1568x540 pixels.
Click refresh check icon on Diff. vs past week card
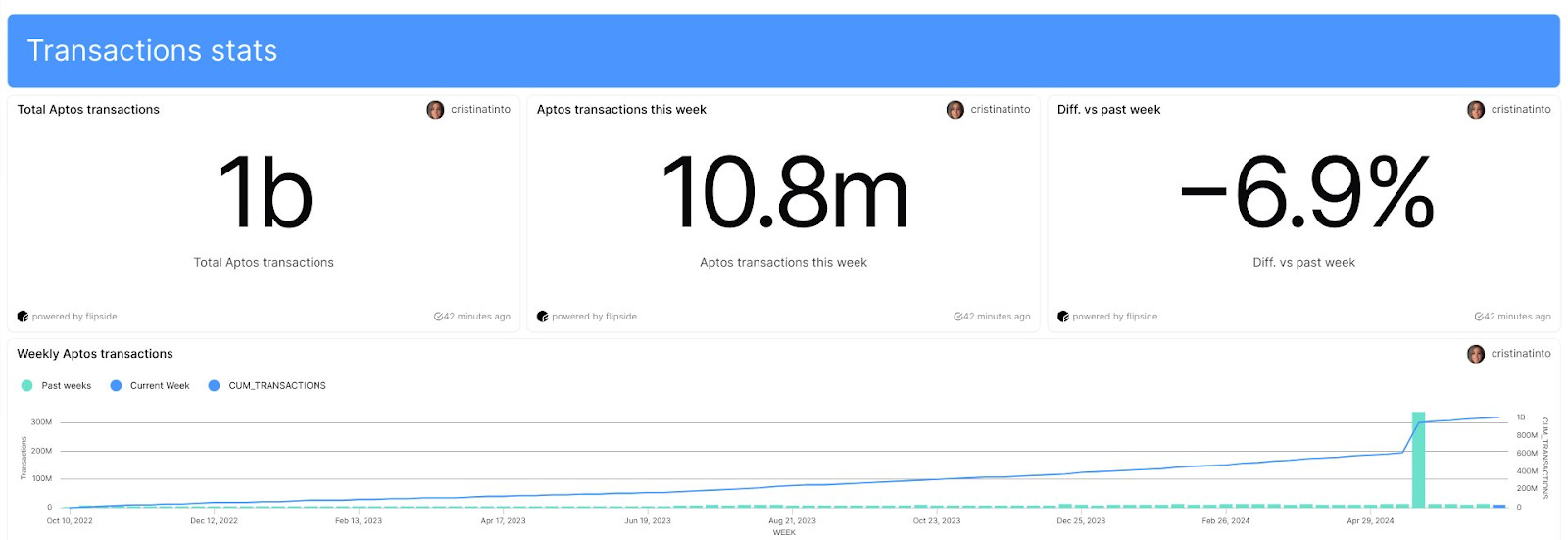1478,317
